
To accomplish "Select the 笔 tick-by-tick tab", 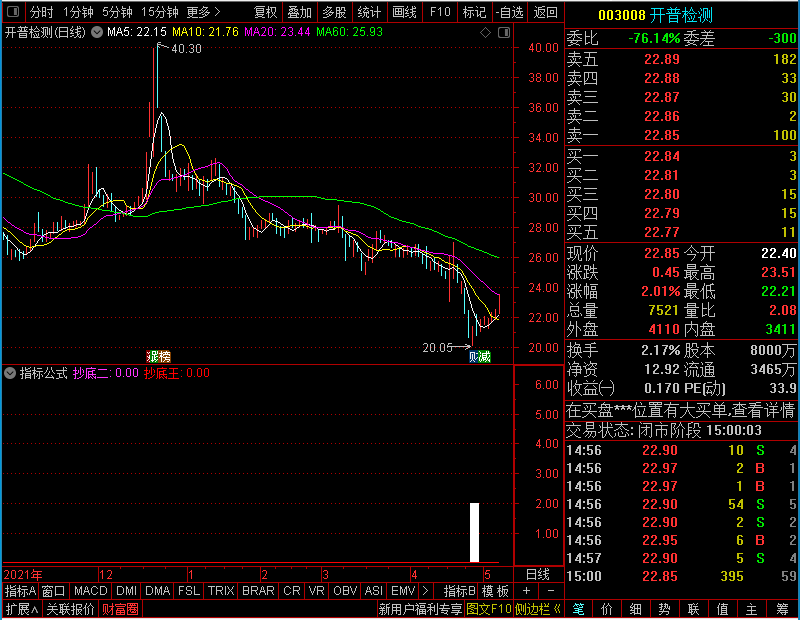I will pyautogui.click(x=578, y=609).
